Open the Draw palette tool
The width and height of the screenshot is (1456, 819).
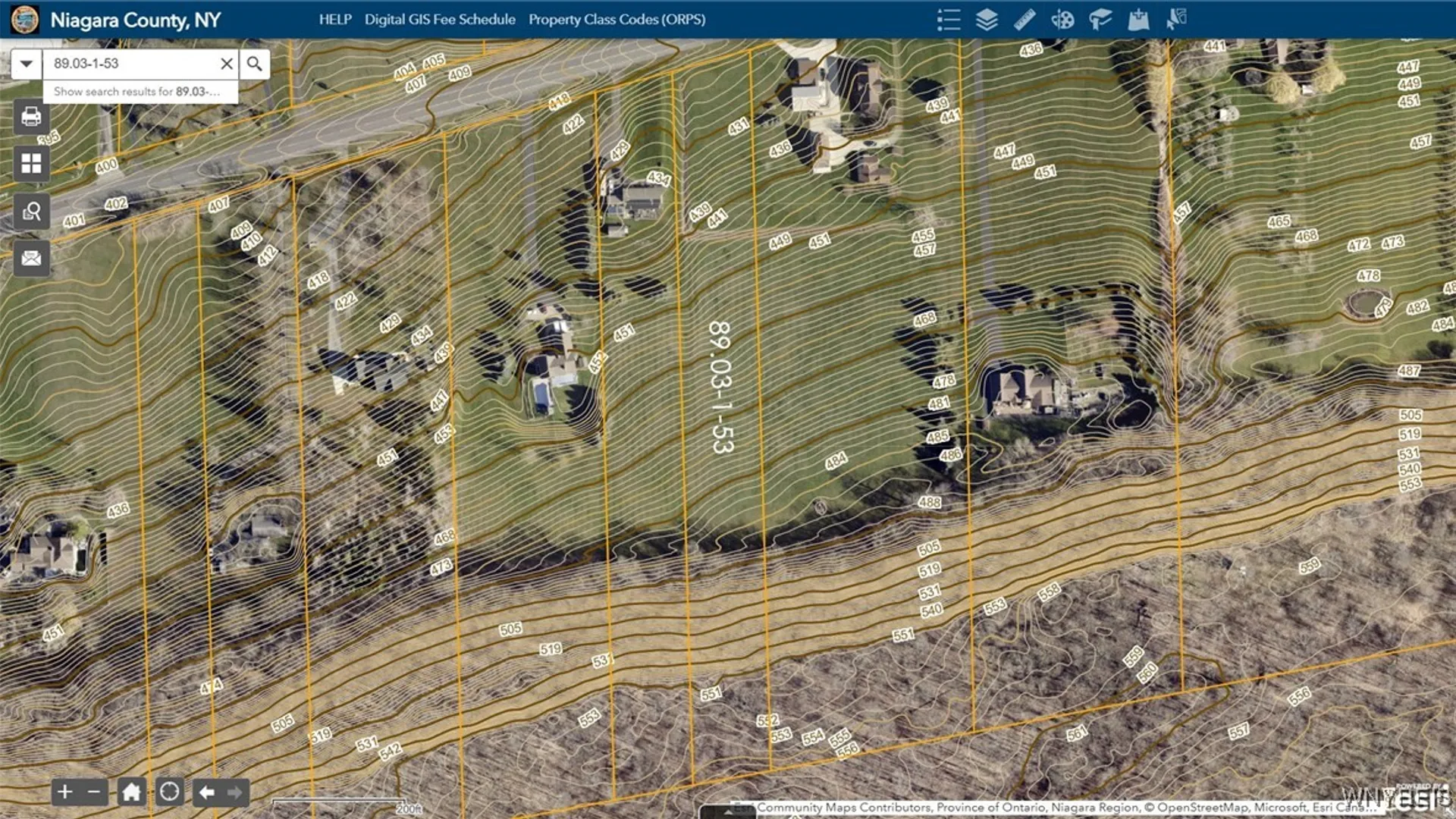coord(1062,20)
